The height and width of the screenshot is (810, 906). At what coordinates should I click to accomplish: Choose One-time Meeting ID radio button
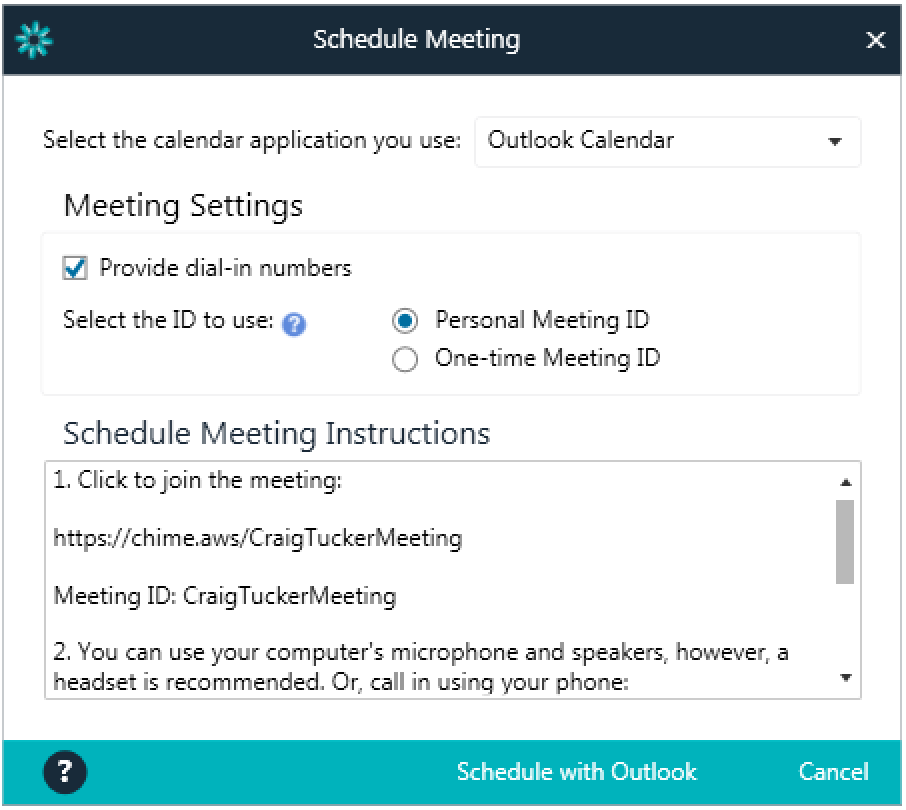tap(405, 359)
